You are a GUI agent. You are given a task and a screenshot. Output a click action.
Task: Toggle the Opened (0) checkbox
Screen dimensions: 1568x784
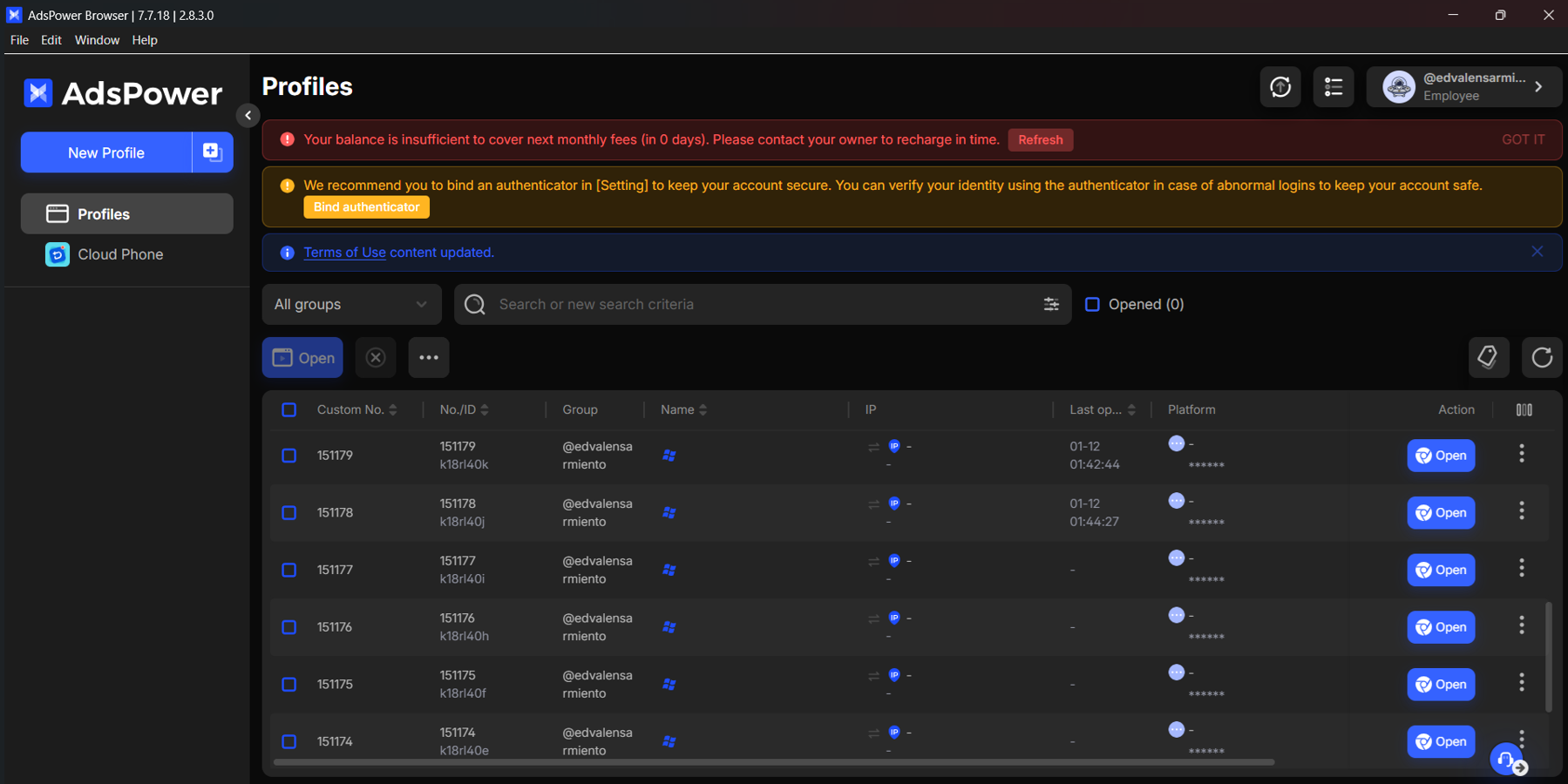[1092, 304]
